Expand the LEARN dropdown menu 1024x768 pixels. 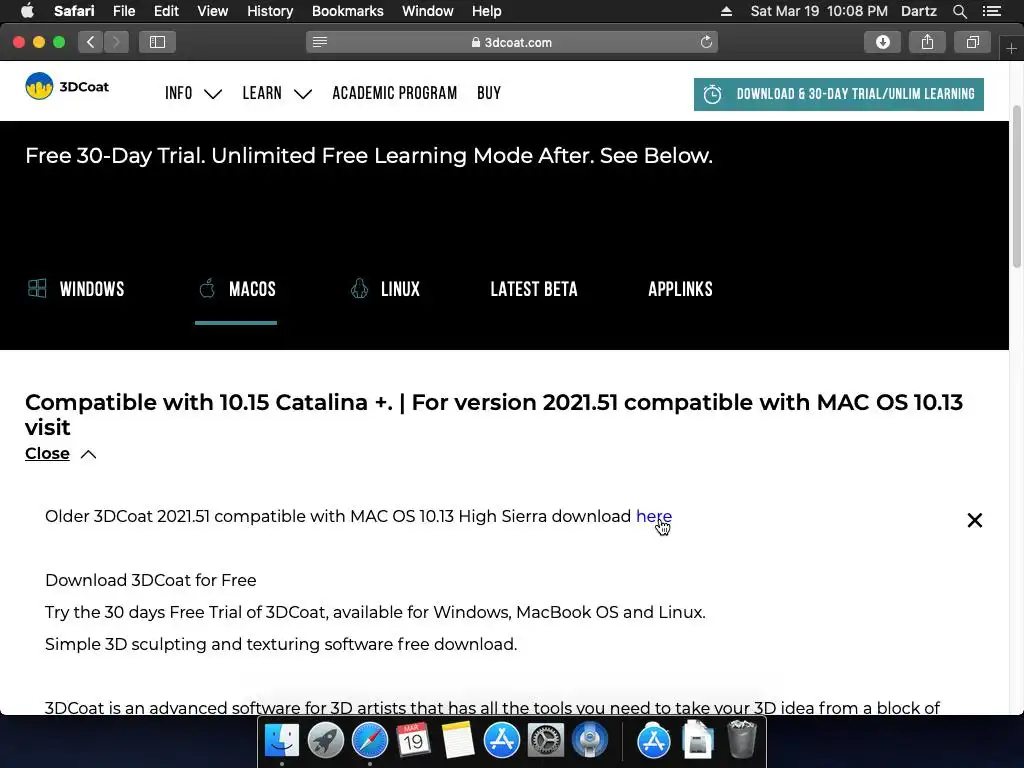click(276, 93)
